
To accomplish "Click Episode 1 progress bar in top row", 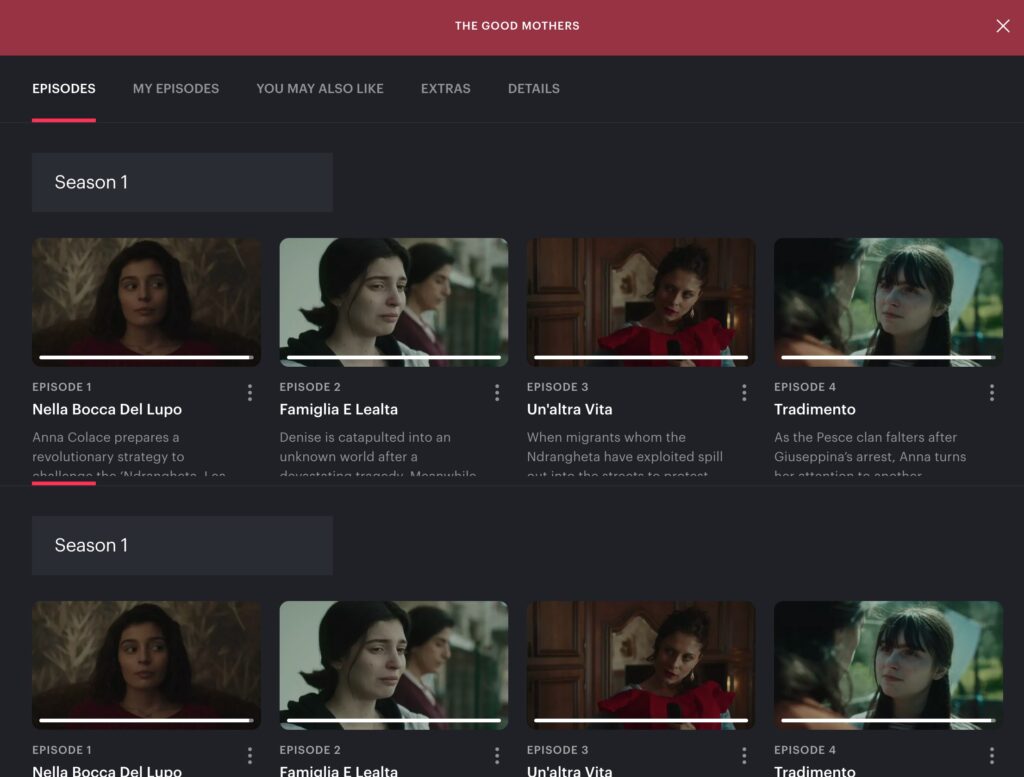I will pos(146,357).
